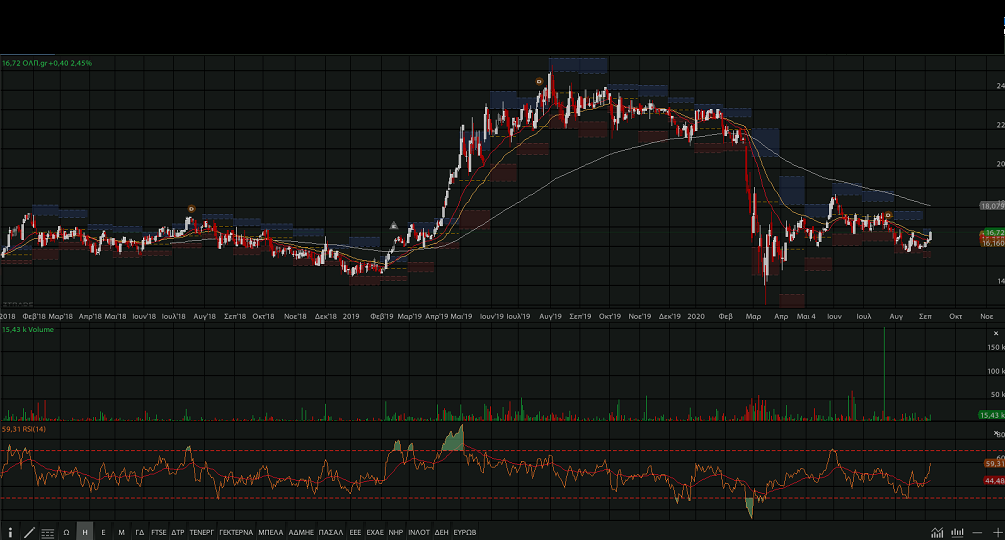Click the 2019 label on time axis
Screen dimensions: 1005x540
pos(351,316)
